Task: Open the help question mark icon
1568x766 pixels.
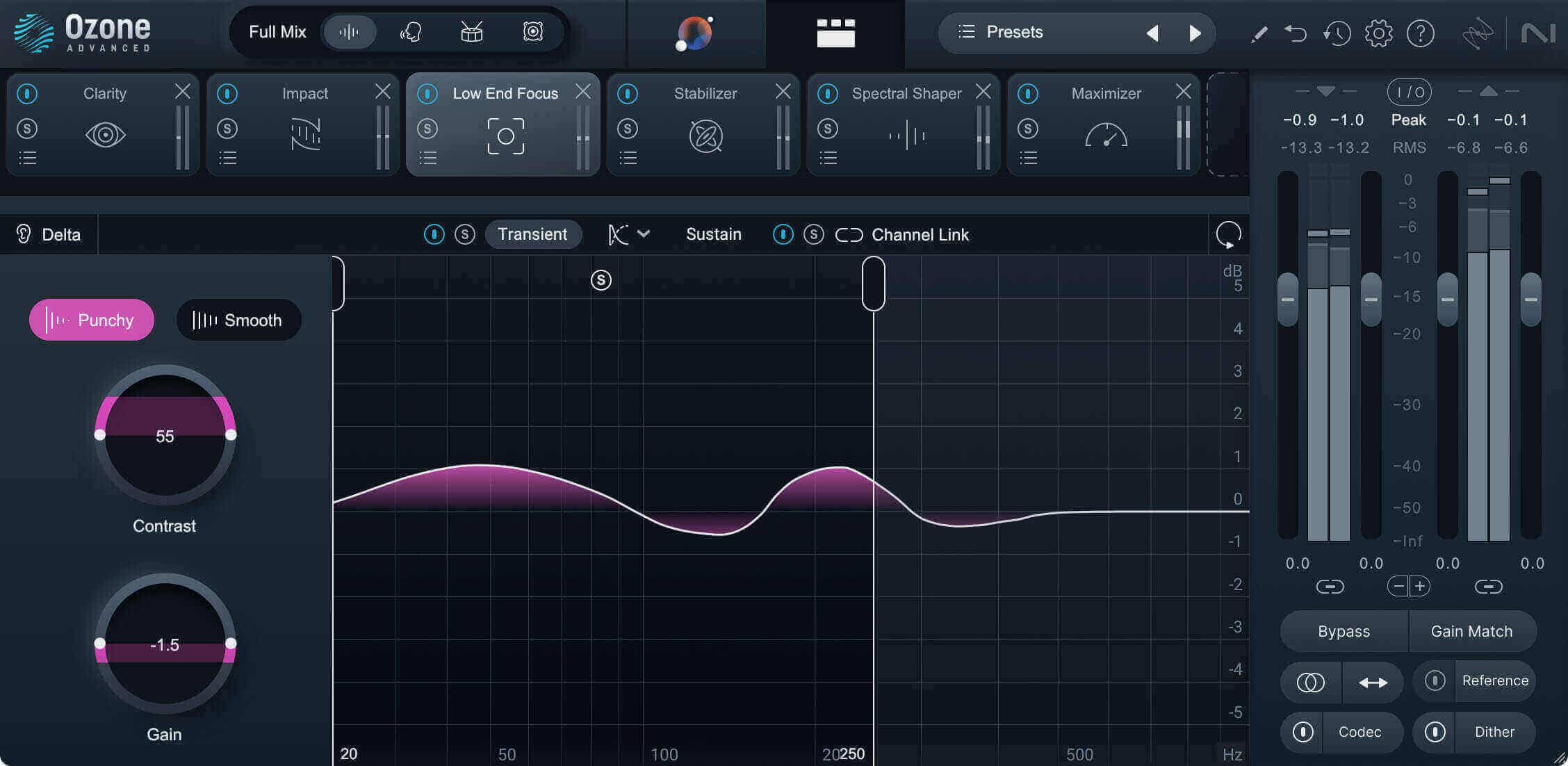Action: point(1420,33)
